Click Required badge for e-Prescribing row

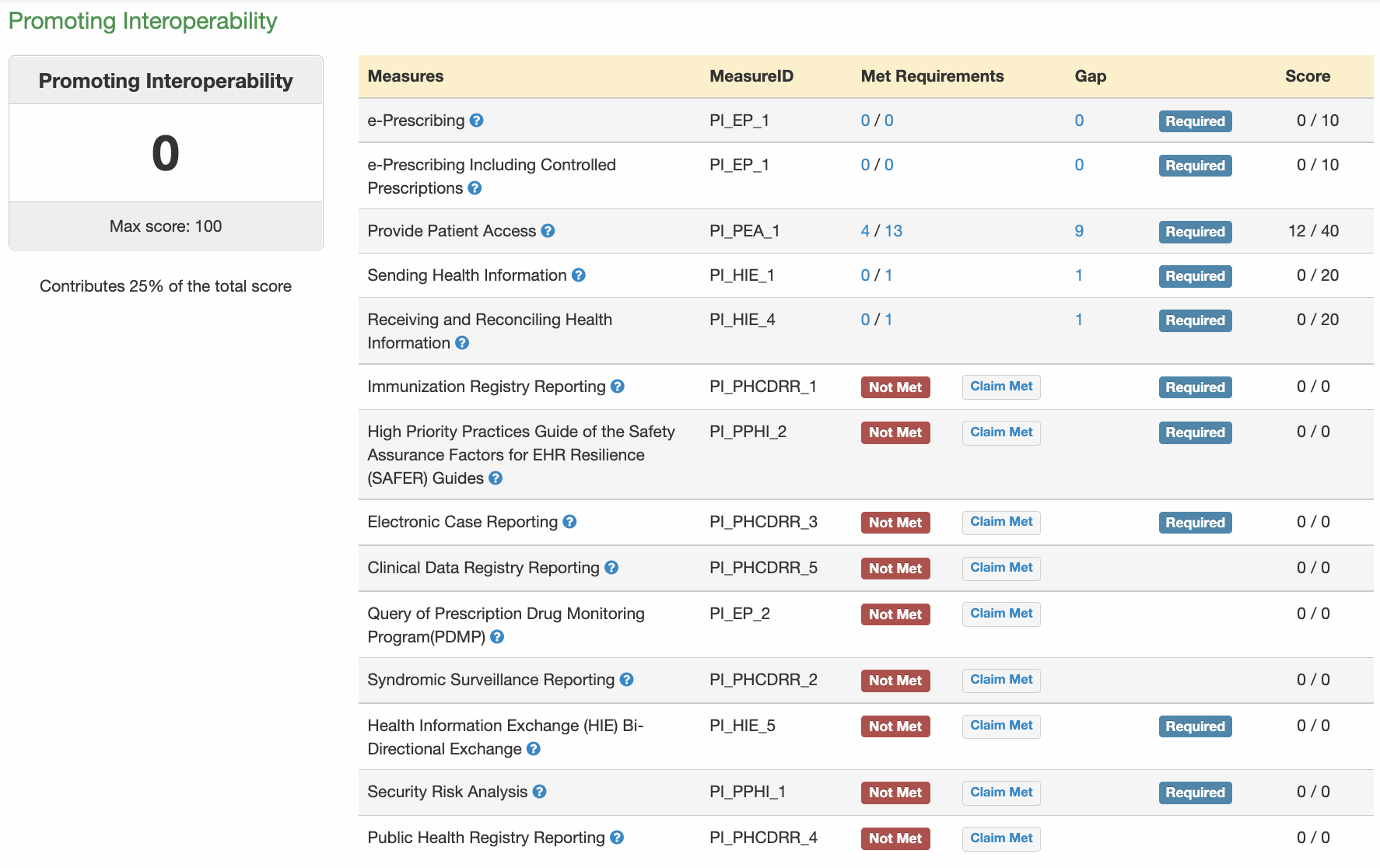point(1195,121)
